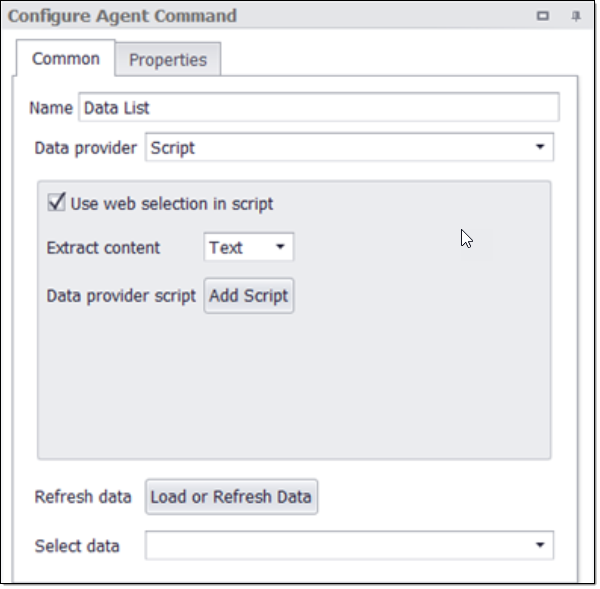Viewport: 600px width, 589px height.
Task: Open the empty Select data dropdown
Action: (x=349, y=546)
